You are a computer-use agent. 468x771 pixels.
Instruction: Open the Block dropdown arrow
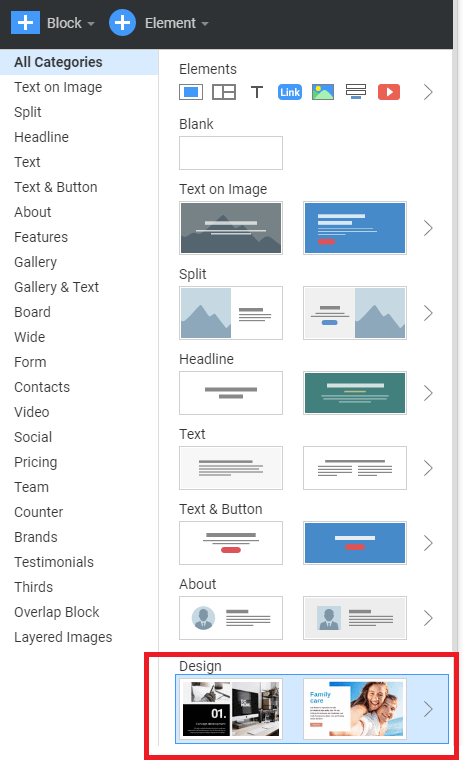coord(91,24)
